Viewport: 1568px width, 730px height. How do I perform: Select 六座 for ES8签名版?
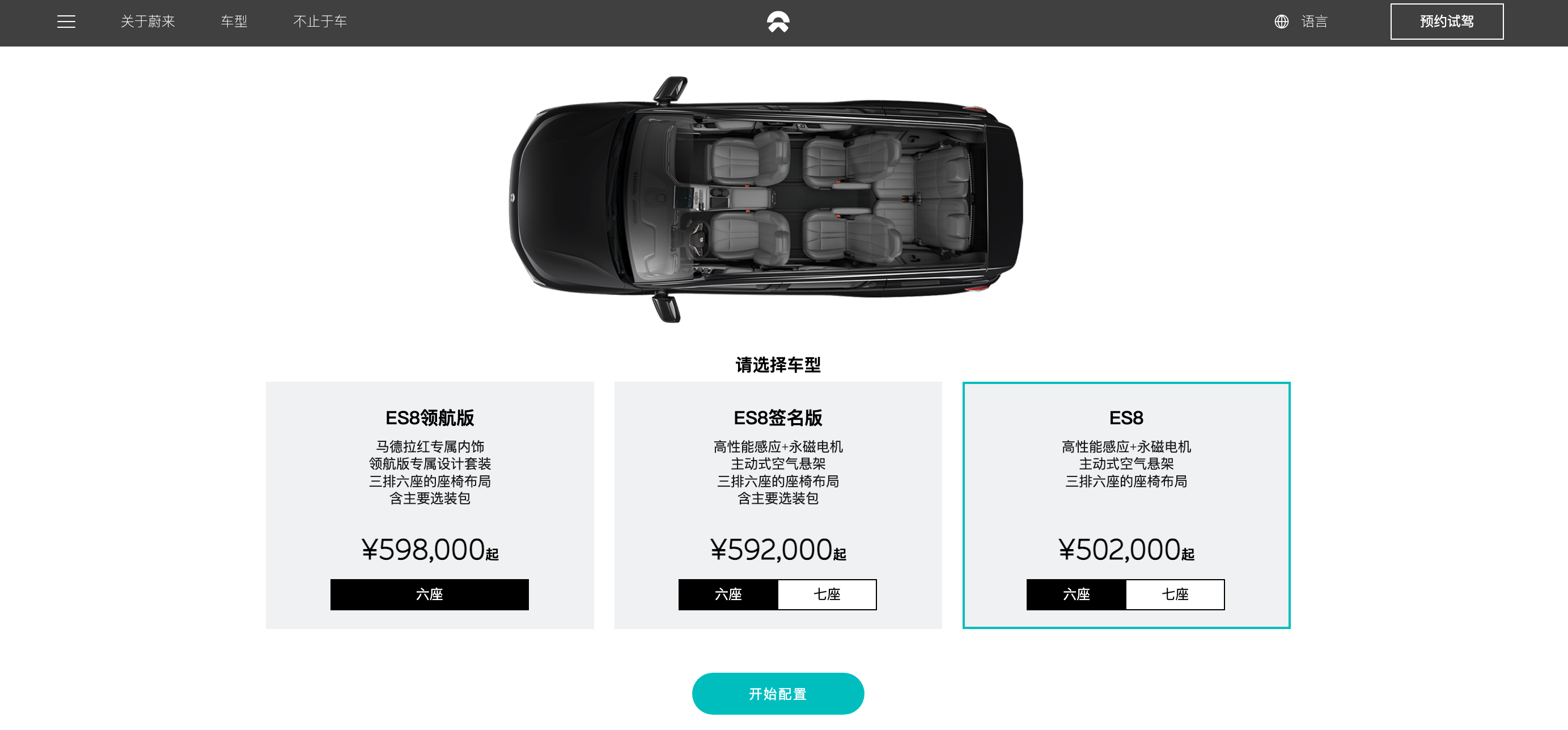[728, 594]
